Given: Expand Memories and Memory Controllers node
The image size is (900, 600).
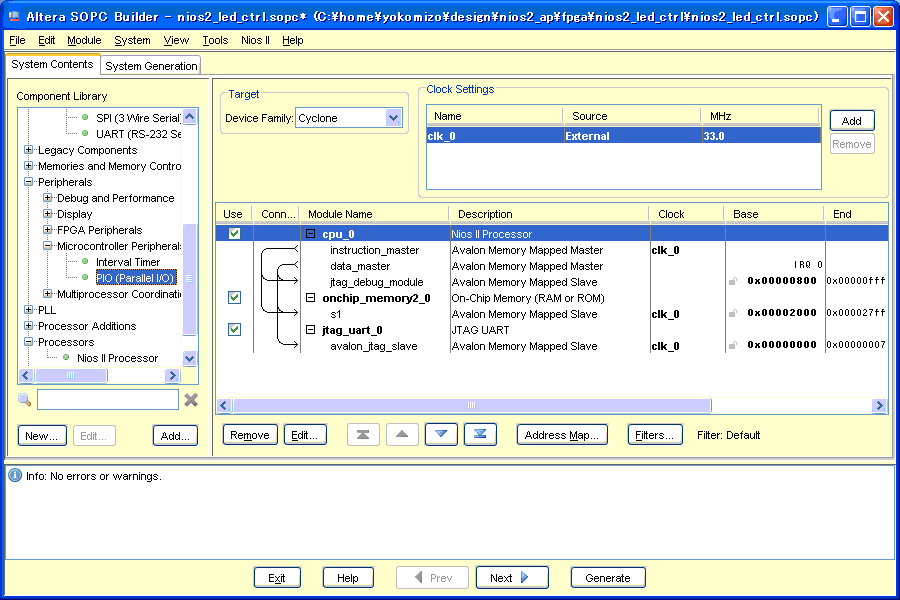Looking at the screenshot, I should 28,166.
